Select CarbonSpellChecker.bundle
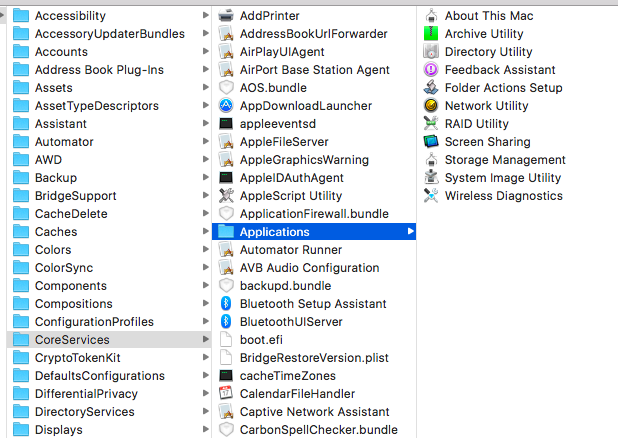The width and height of the screenshot is (618, 438). [314, 430]
